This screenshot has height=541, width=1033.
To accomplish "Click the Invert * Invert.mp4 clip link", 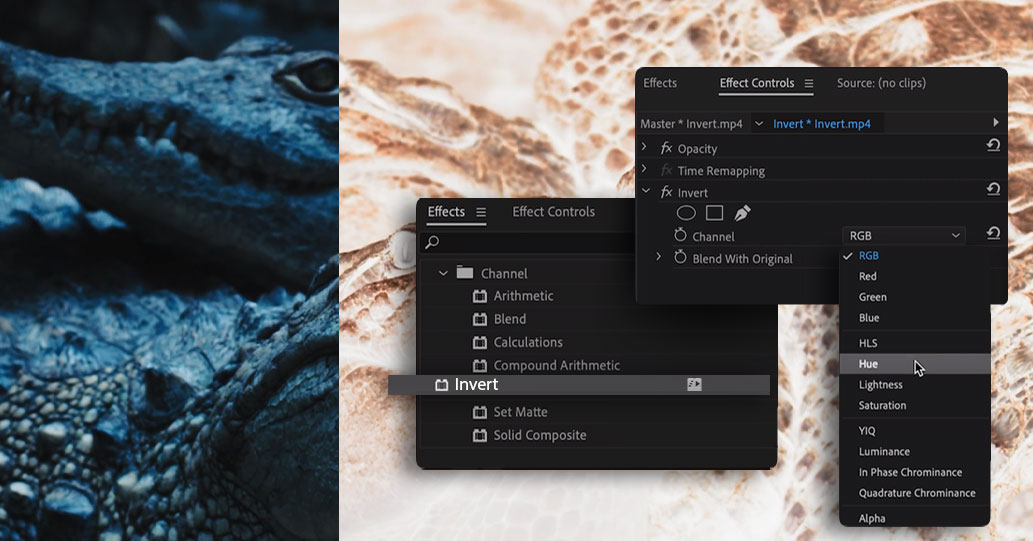I will [821, 124].
